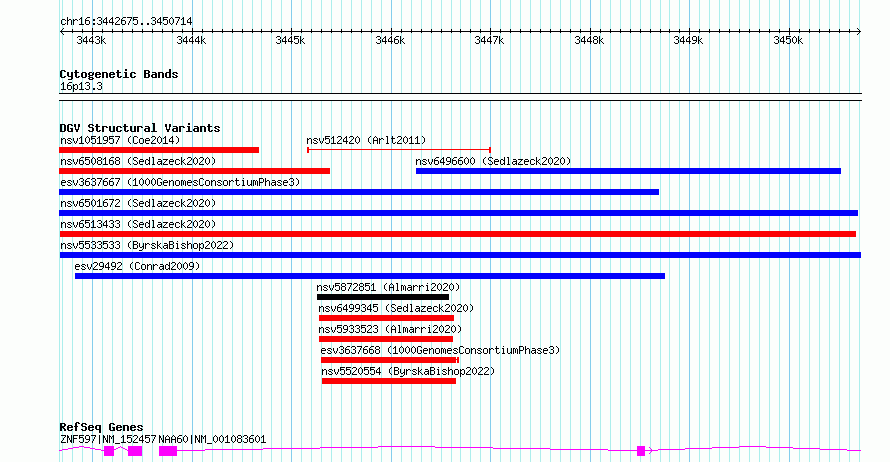
Task: Select the black bar for nsv5872851
Action: pos(383,297)
